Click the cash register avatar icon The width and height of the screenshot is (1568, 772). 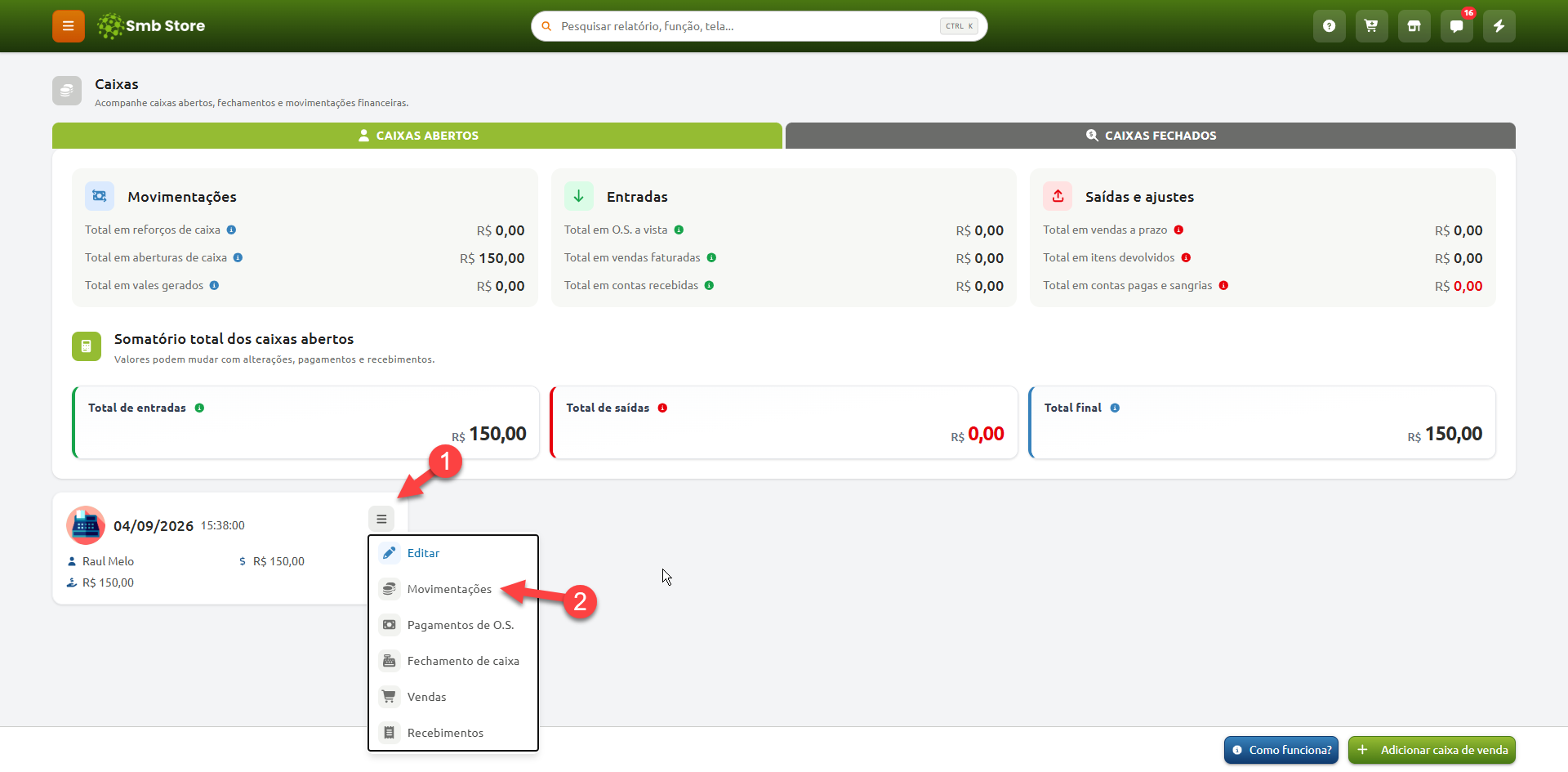pos(86,526)
